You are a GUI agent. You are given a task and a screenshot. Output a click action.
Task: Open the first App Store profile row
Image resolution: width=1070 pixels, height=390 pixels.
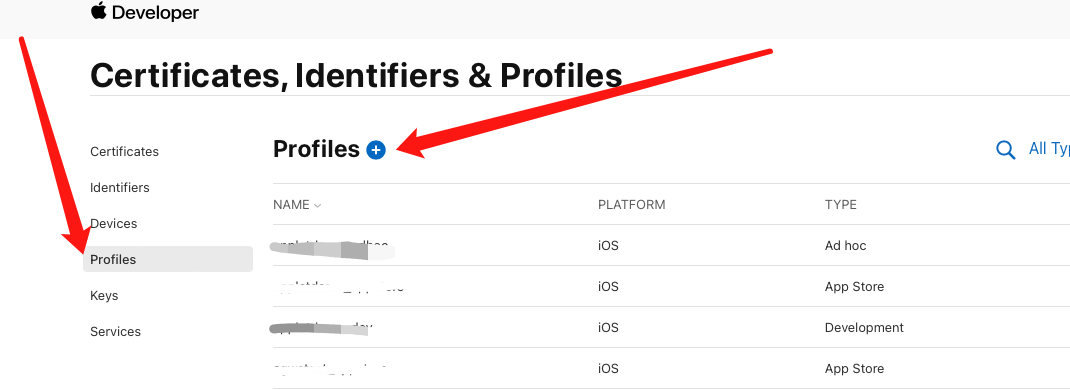click(671, 286)
